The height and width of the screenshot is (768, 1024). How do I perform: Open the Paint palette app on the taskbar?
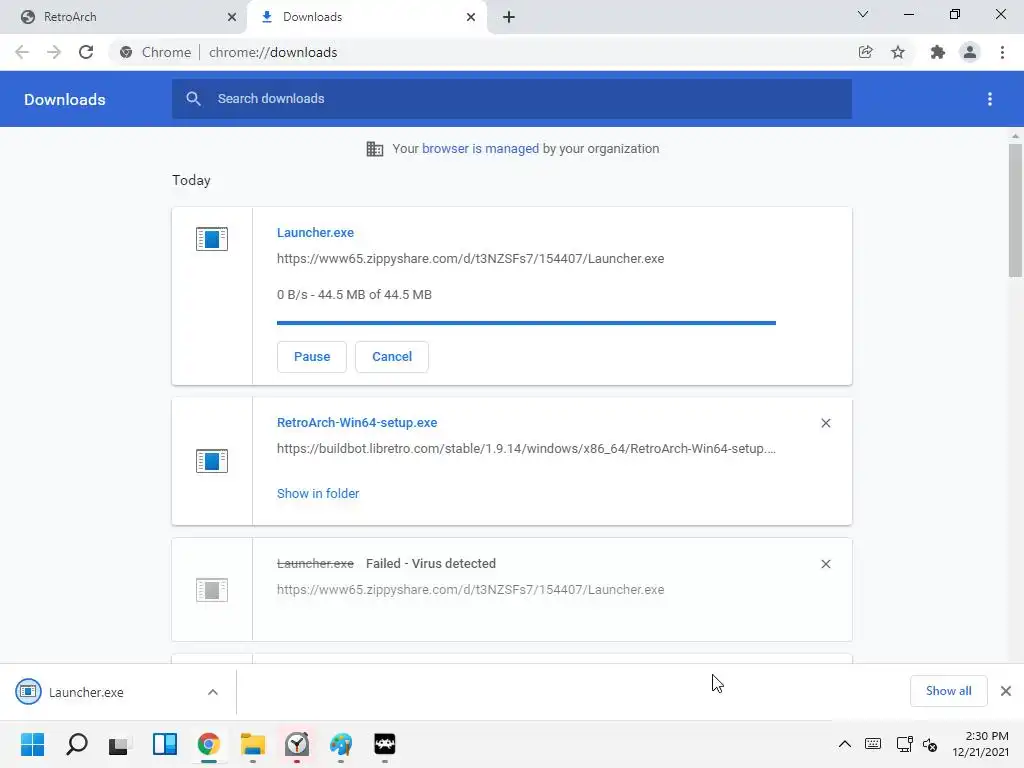(x=341, y=744)
